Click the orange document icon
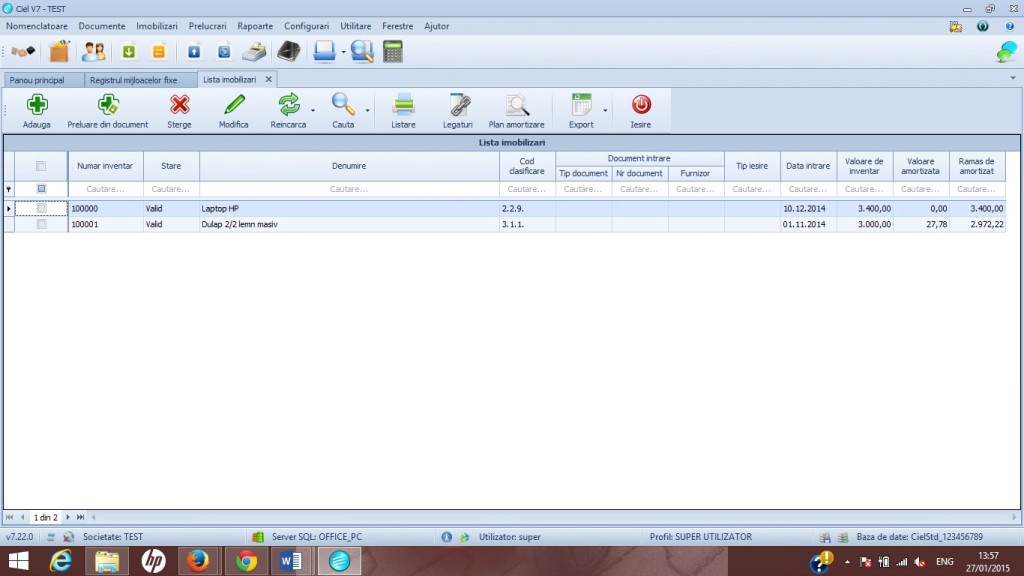The height and width of the screenshot is (576, 1024). tap(159, 52)
